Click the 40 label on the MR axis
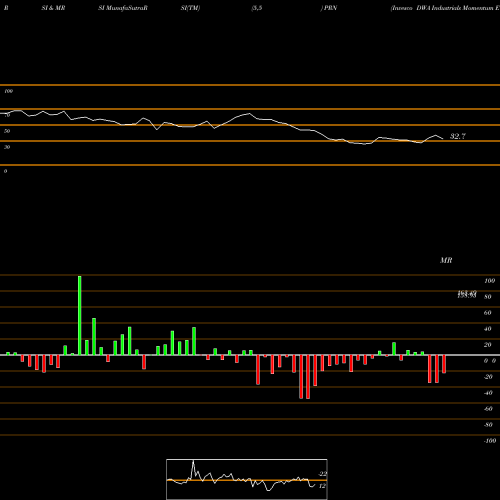Screen dimensions: 500x500 [487, 329]
